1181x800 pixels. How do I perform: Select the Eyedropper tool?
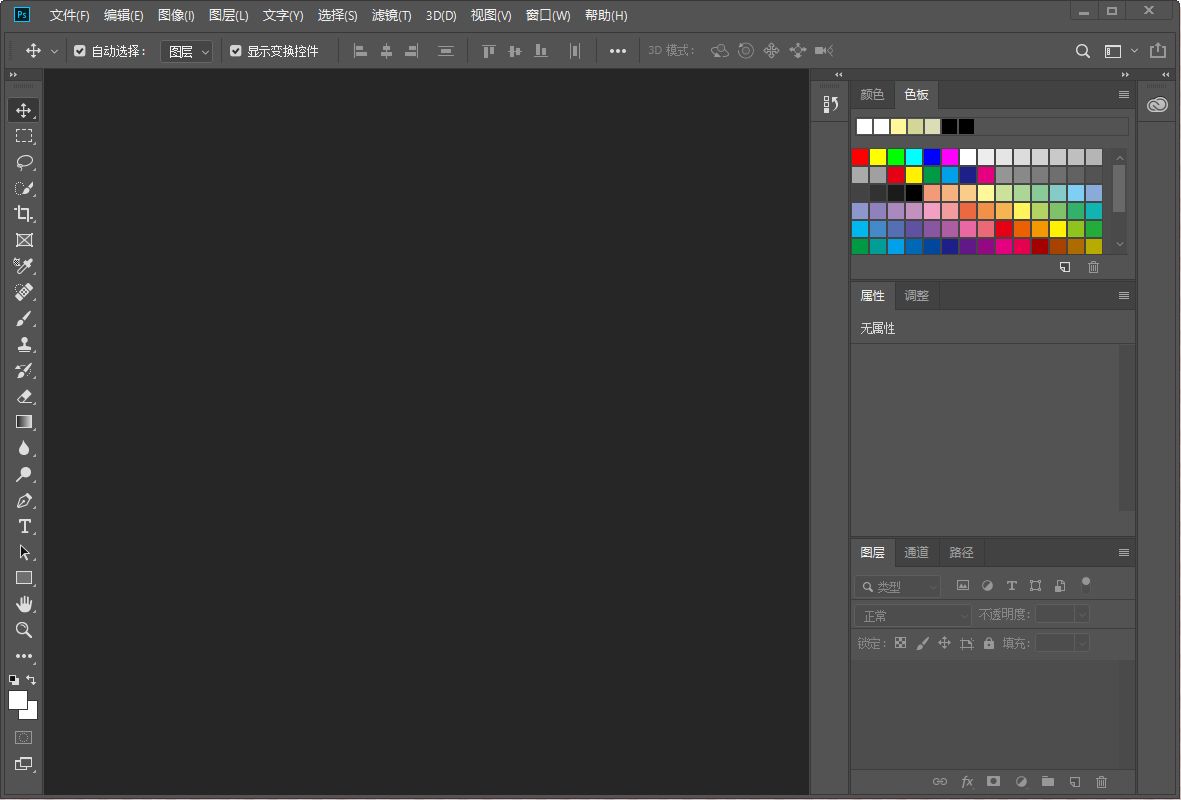point(24,266)
